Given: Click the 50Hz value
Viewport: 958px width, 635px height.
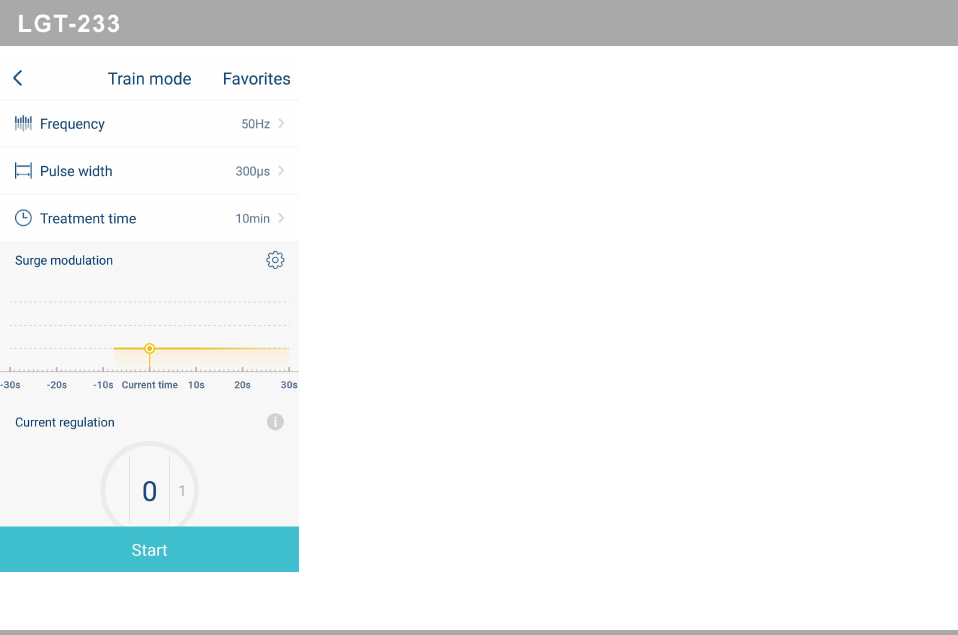Looking at the screenshot, I should pos(255,124).
